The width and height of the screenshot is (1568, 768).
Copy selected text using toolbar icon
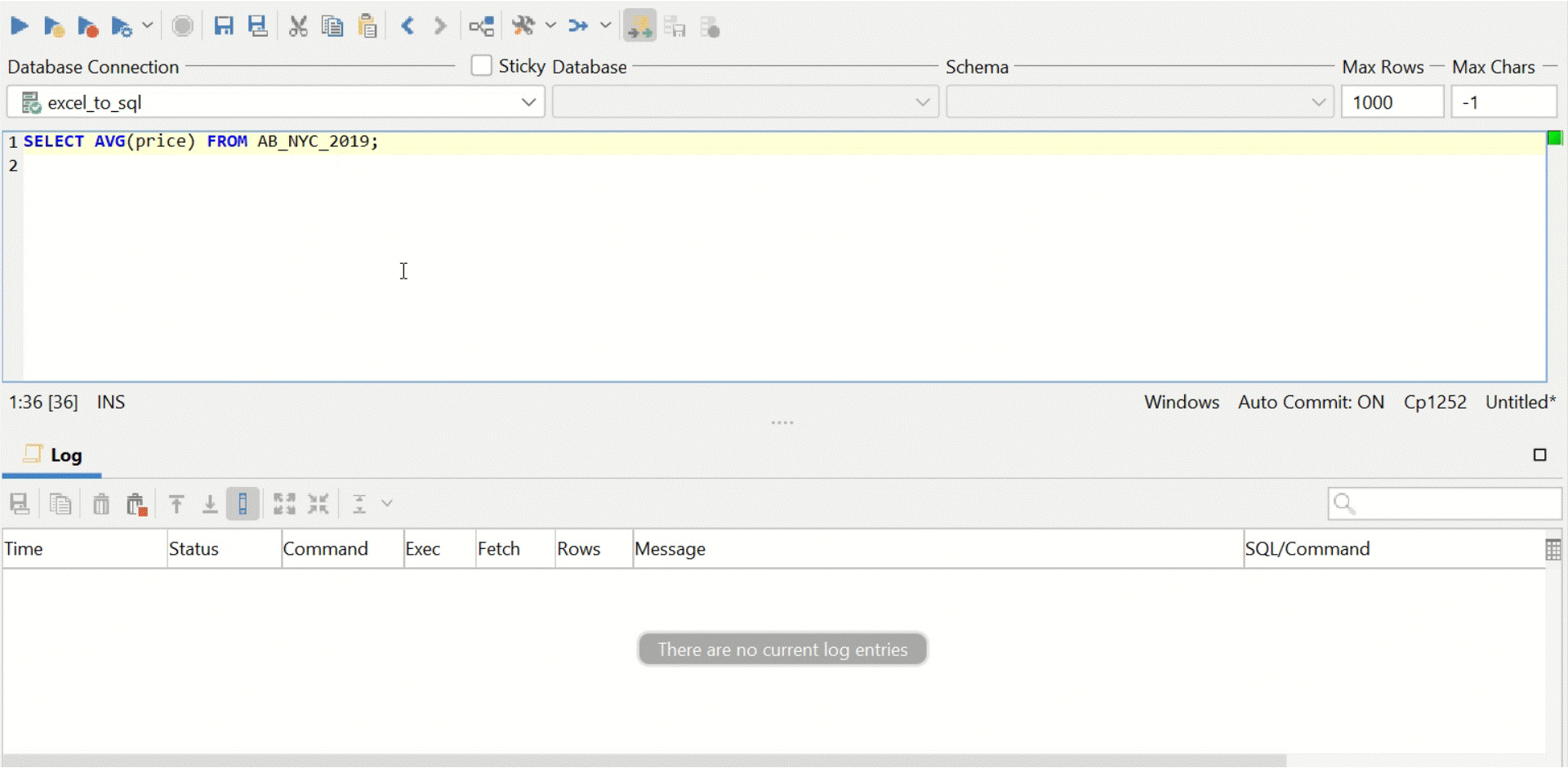[332, 25]
